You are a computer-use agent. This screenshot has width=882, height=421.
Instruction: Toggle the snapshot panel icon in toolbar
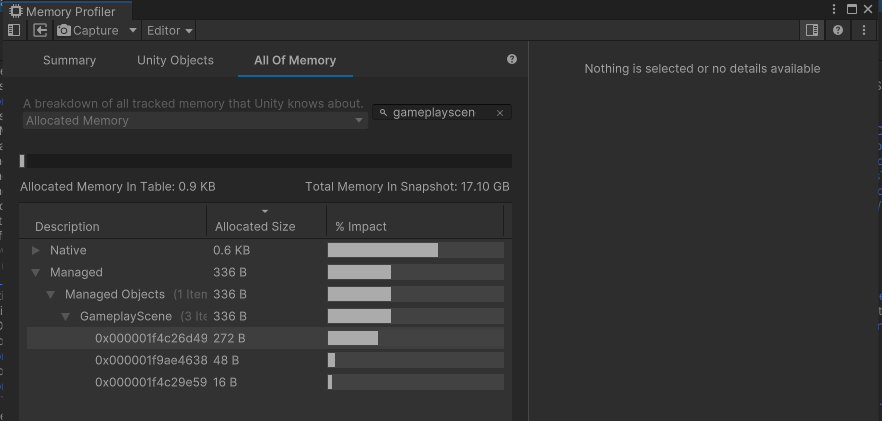click(14, 30)
